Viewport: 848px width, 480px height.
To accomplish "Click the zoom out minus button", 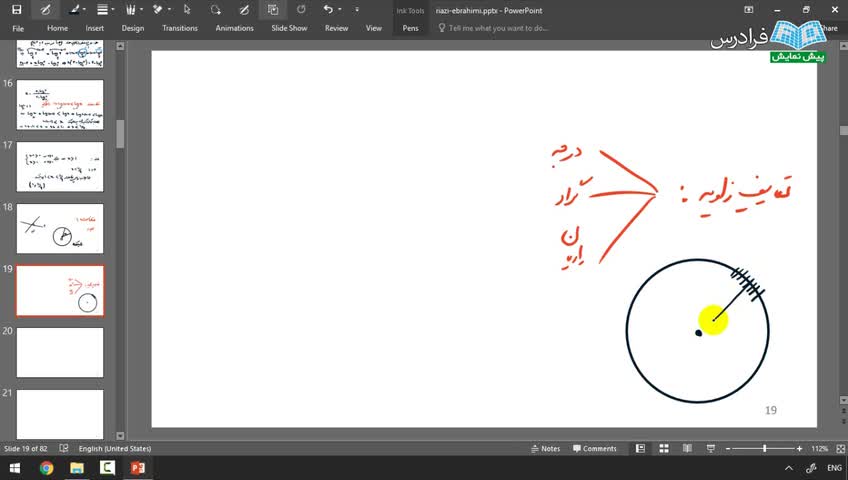I will pyautogui.click(x=728, y=449).
